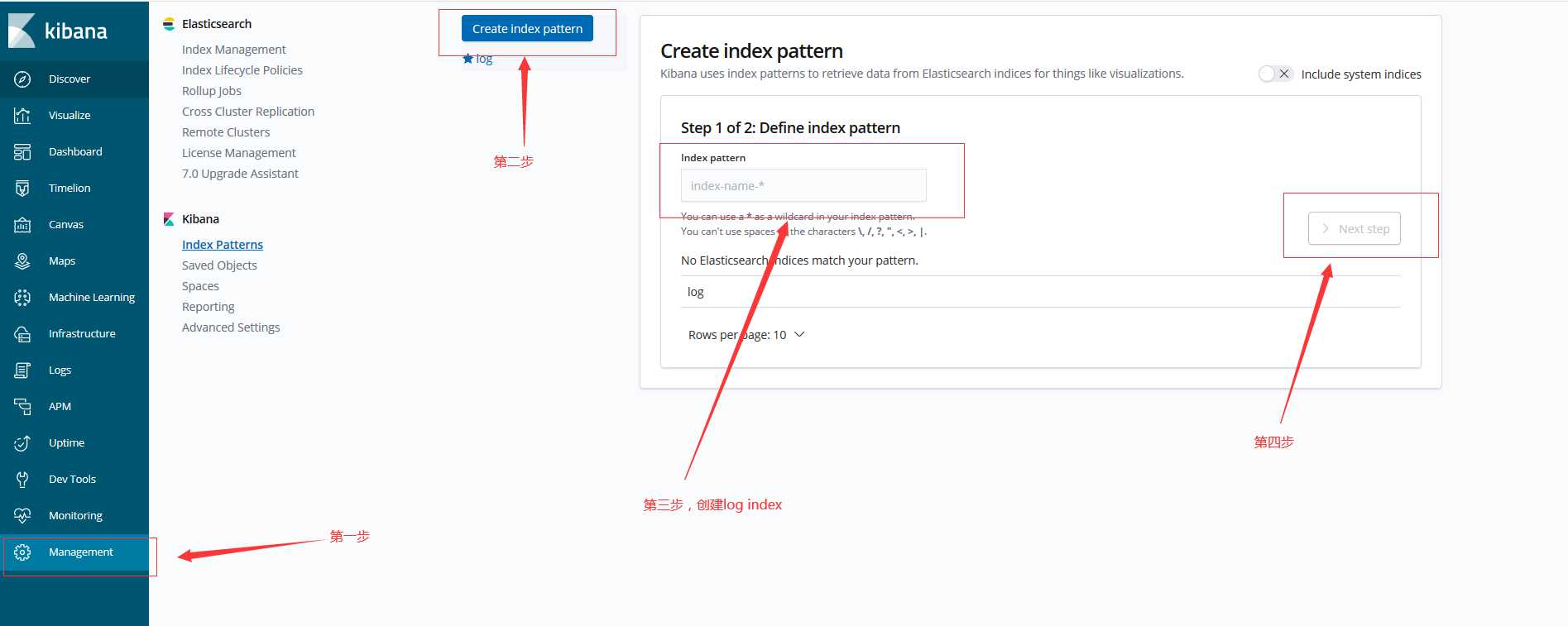The height and width of the screenshot is (626, 1568).
Task: Open the Rollup Jobs link
Action: [212, 91]
